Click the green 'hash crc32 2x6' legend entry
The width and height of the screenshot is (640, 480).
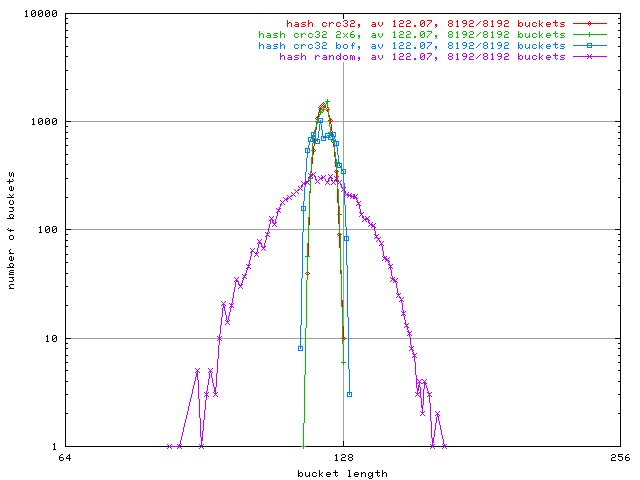click(x=412, y=35)
